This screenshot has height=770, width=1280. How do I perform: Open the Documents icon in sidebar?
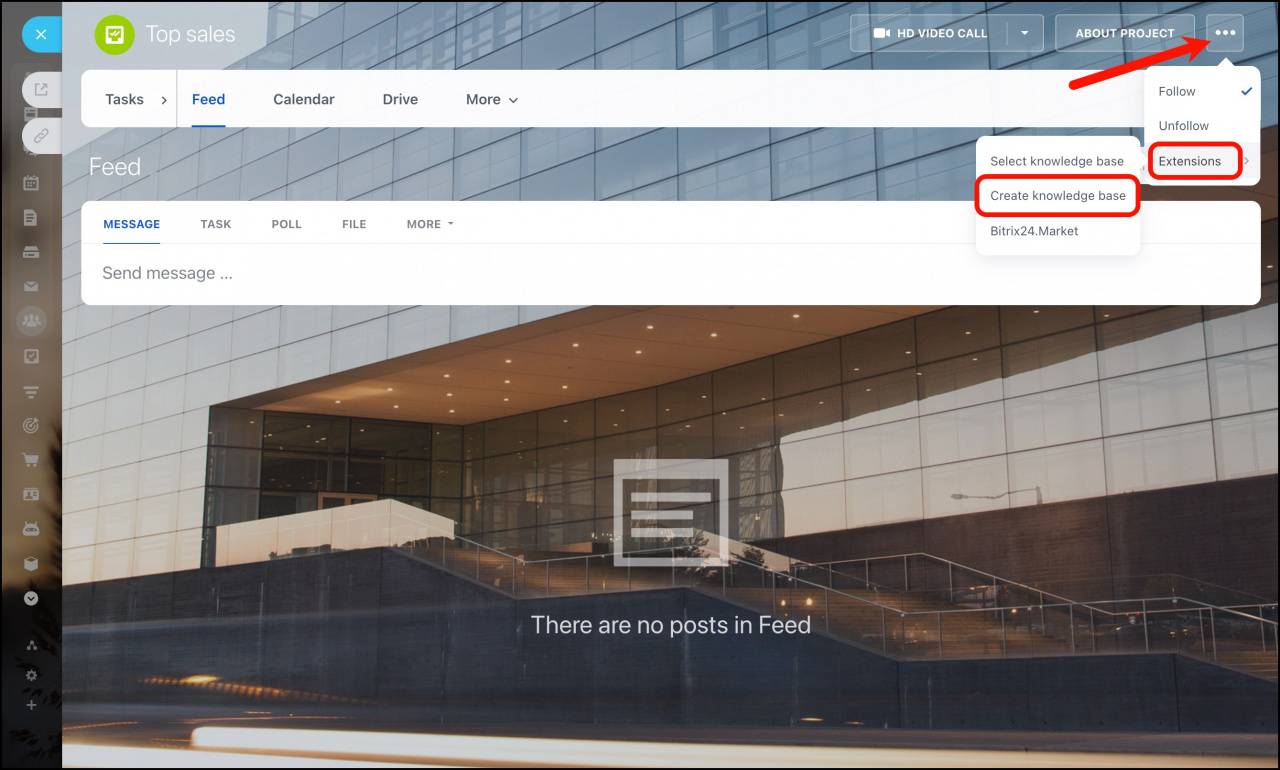(31, 217)
